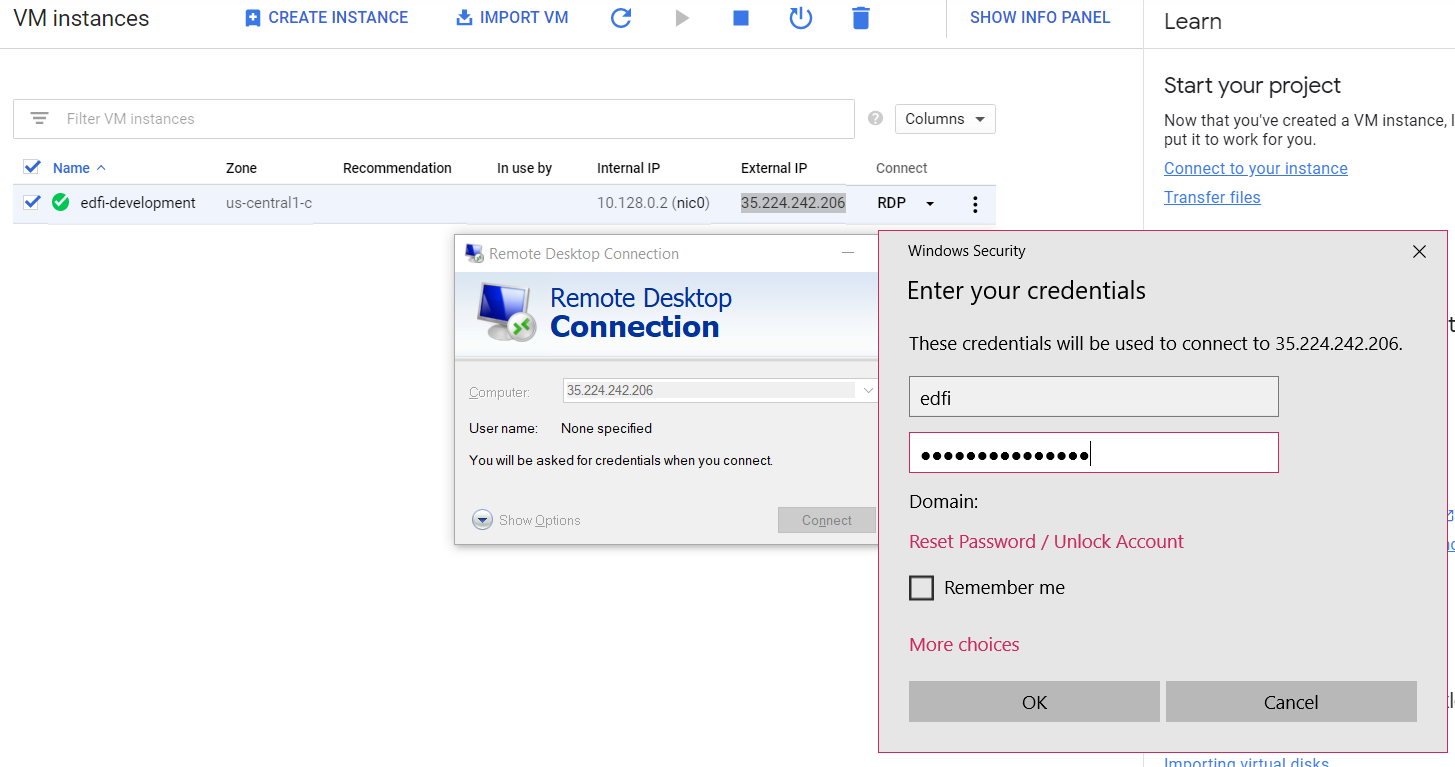
Task: Click the Internal IP 10.128.0.2 cell
Action: [653, 203]
